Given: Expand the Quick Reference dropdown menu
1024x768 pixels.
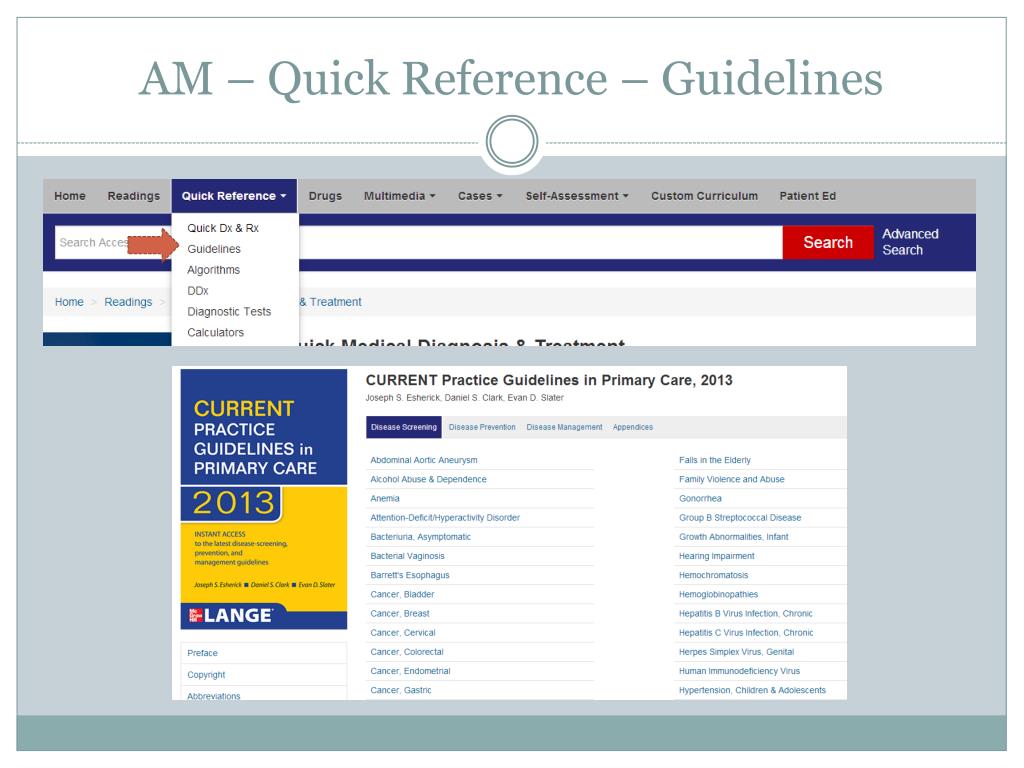Looking at the screenshot, I should coord(234,196).
